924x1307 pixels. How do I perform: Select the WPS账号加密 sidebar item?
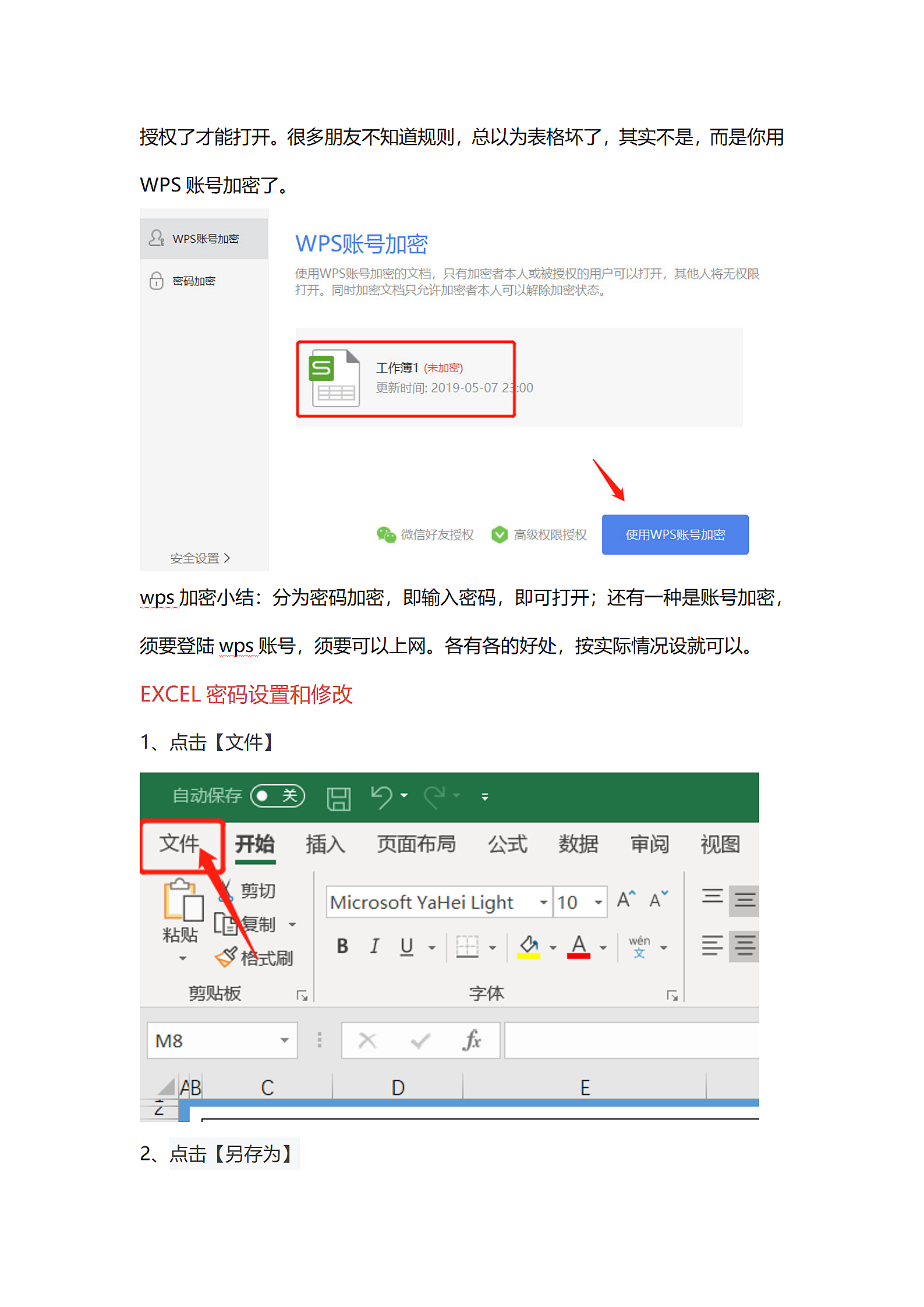coord(204,239)
